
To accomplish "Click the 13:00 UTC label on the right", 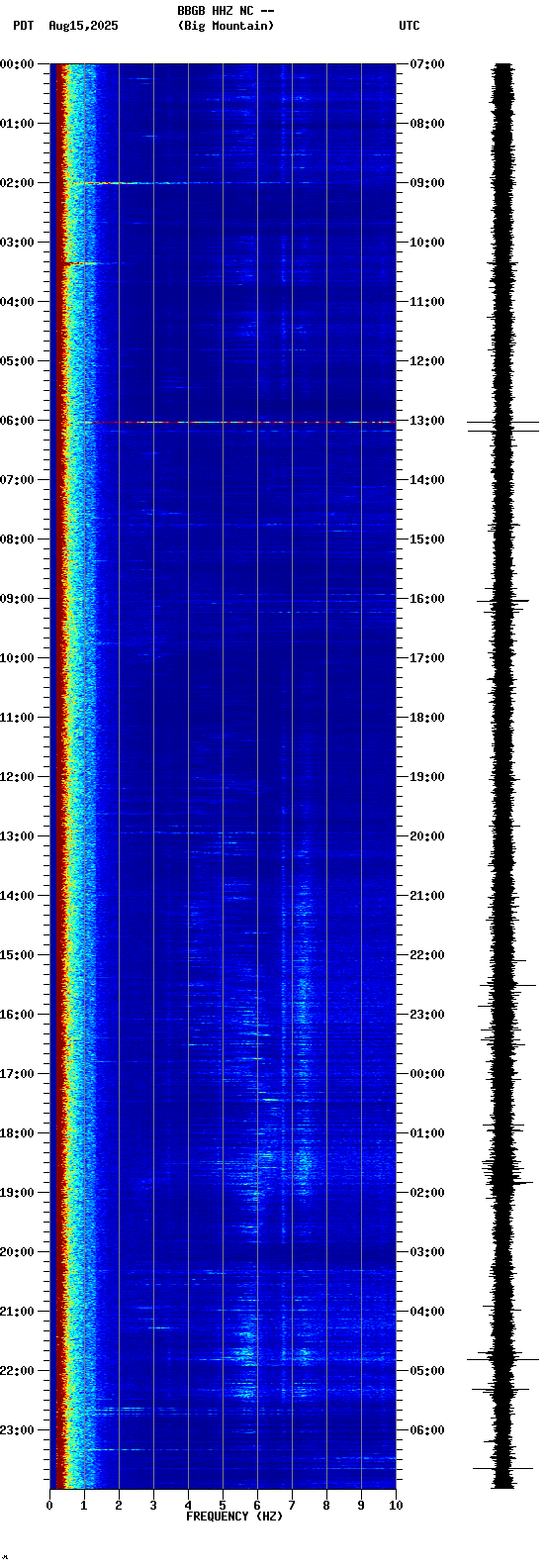I will pos(427,421).
